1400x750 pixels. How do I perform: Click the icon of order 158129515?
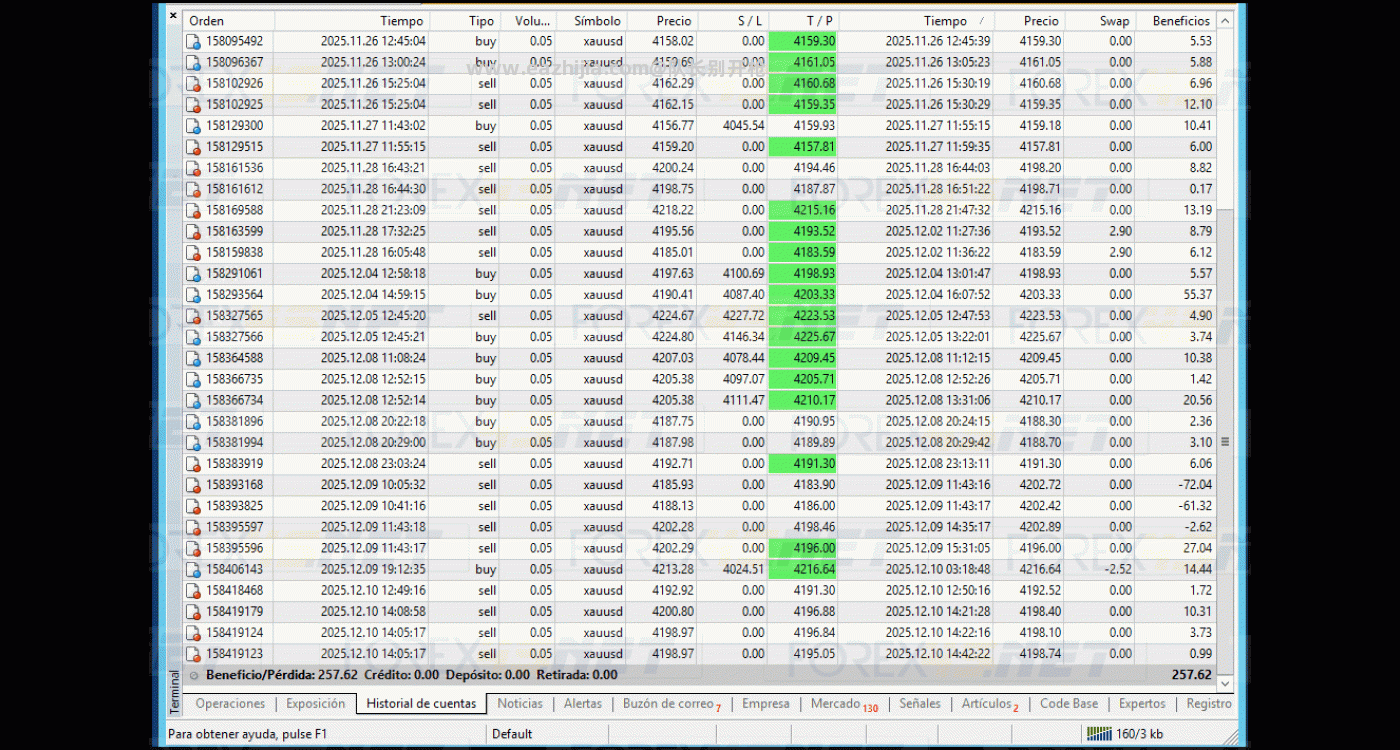coord(193,147)
